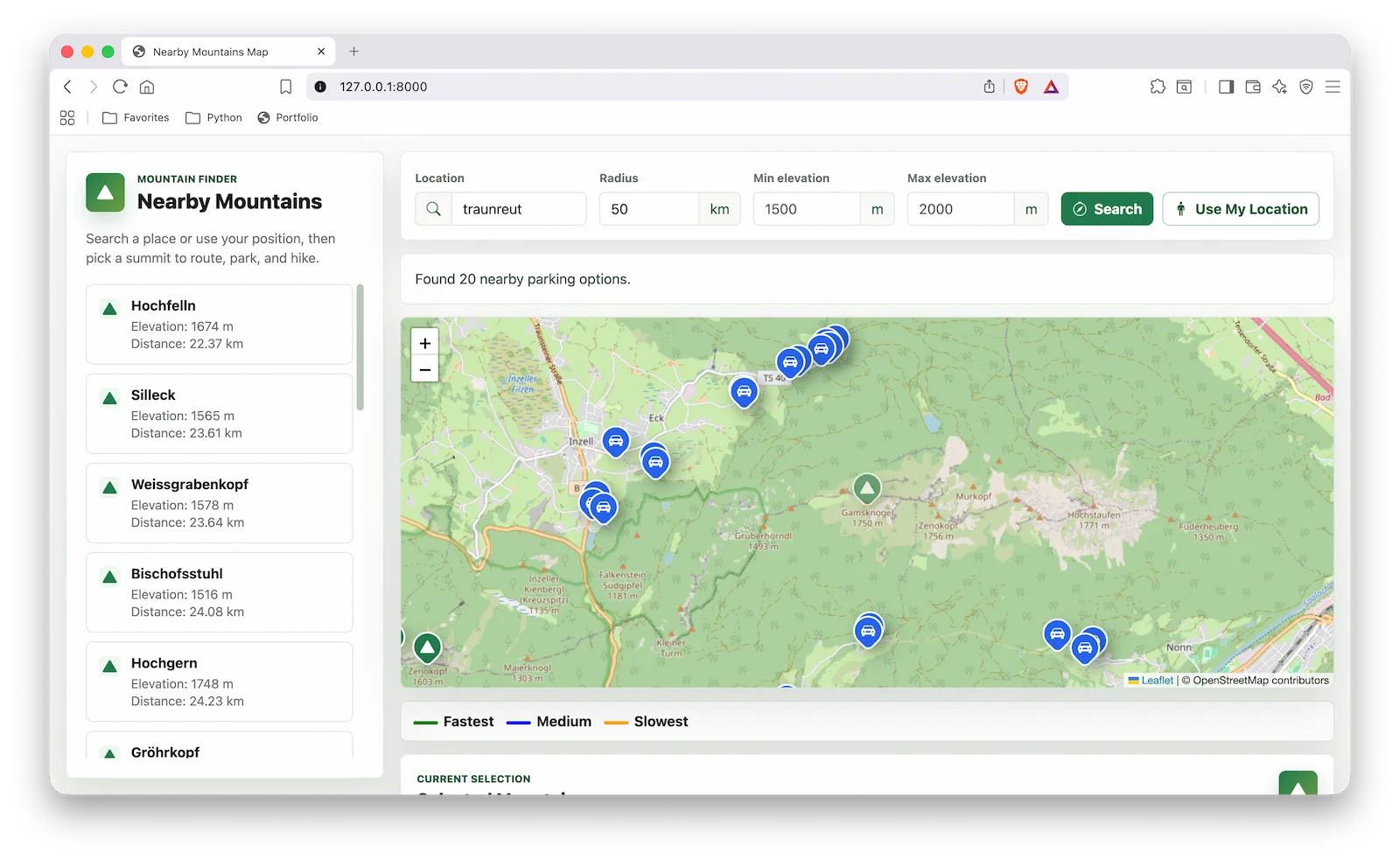Open the share icon in the address bar

click(x=989, y=87)
